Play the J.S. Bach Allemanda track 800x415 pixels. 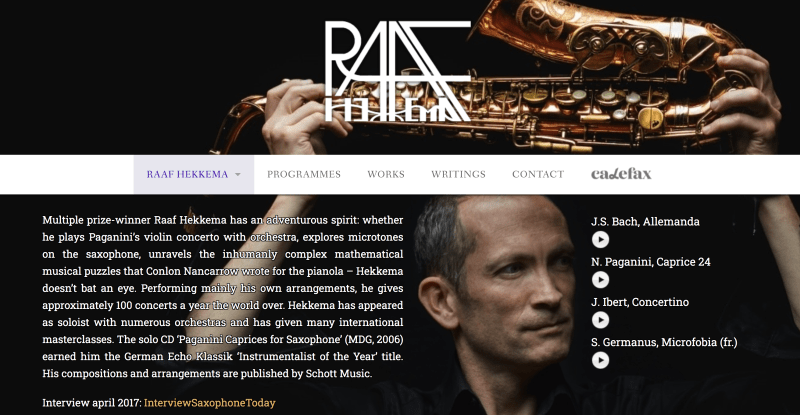click(x=600, y=239)
